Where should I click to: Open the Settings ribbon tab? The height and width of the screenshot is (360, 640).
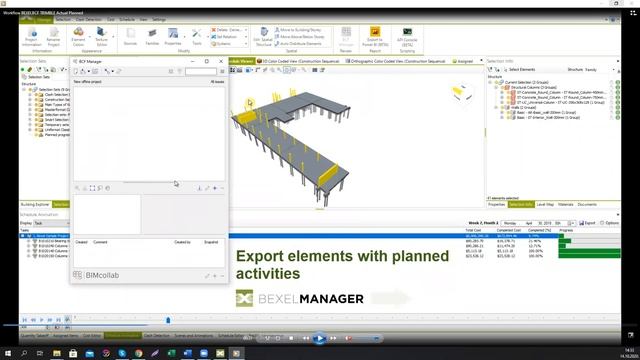click(x=159, y=20)
